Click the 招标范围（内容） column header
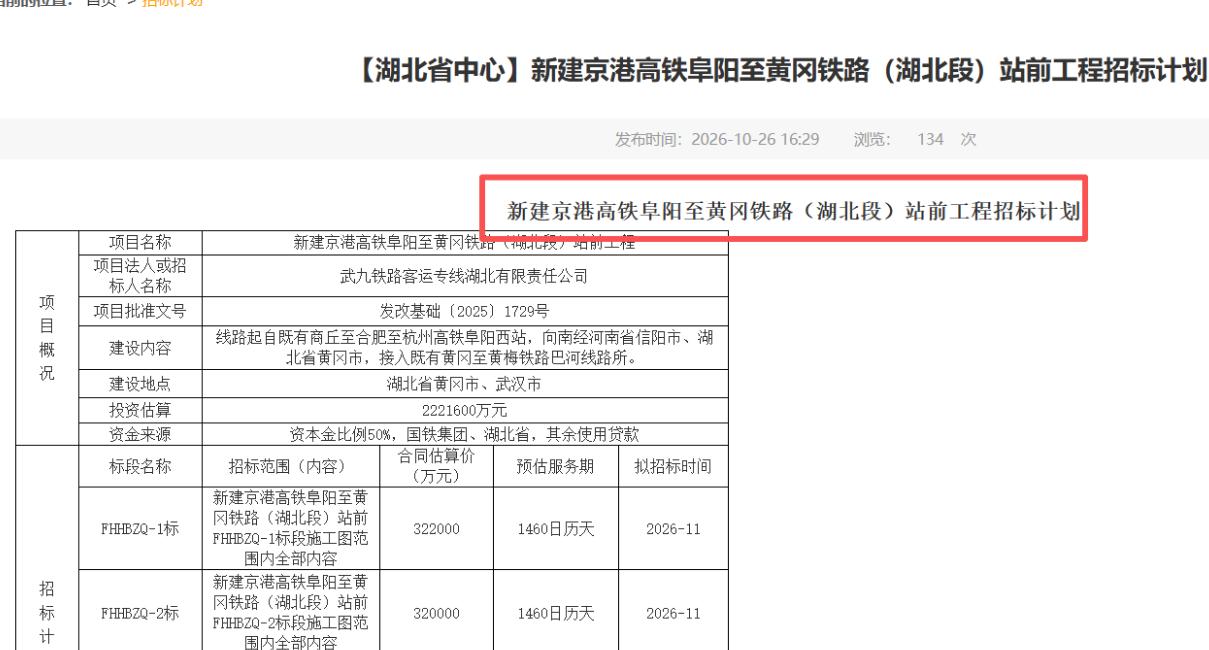The height and width of the screenshot is (650, 1209). pos(291,466)
